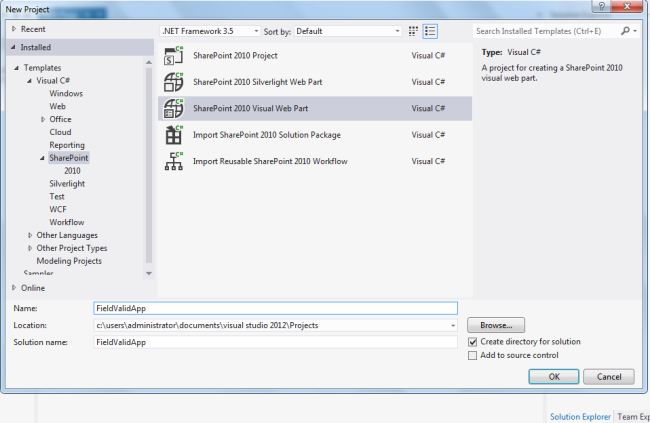This screenshot has height=423, width=650.
Task: Open the Location path dropdown arrow
Action: point(453,326)
